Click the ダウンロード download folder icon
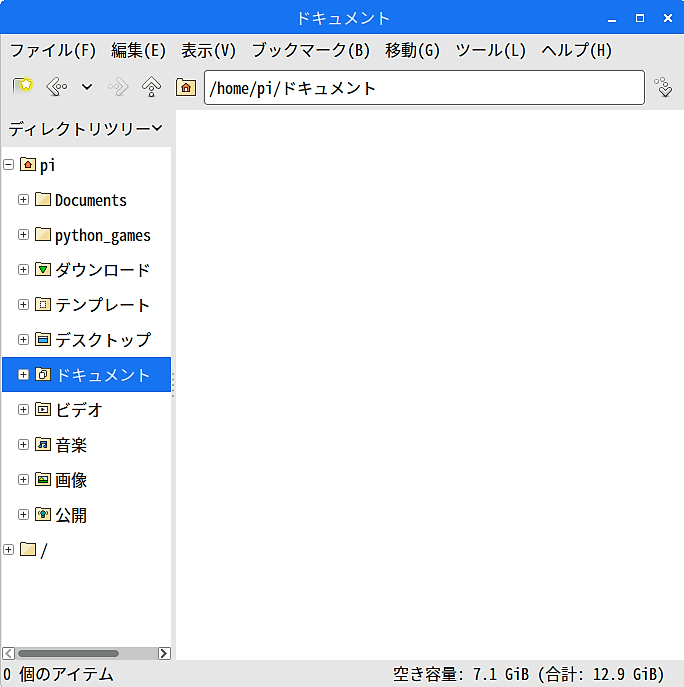Image resolution: width=684 pixels, height=687 pixels. click(43, 269)
